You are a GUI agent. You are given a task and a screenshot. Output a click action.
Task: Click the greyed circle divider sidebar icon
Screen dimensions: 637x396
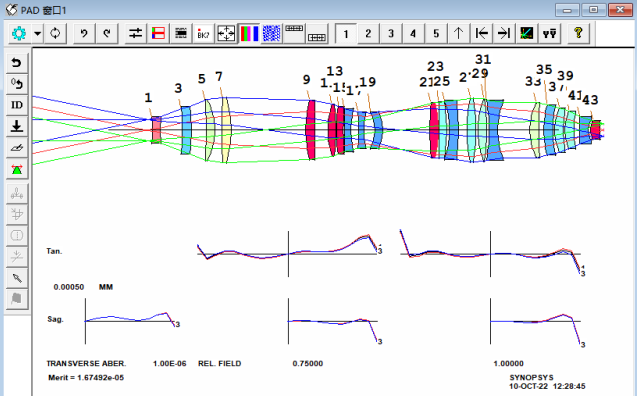(x=17, y=236)
